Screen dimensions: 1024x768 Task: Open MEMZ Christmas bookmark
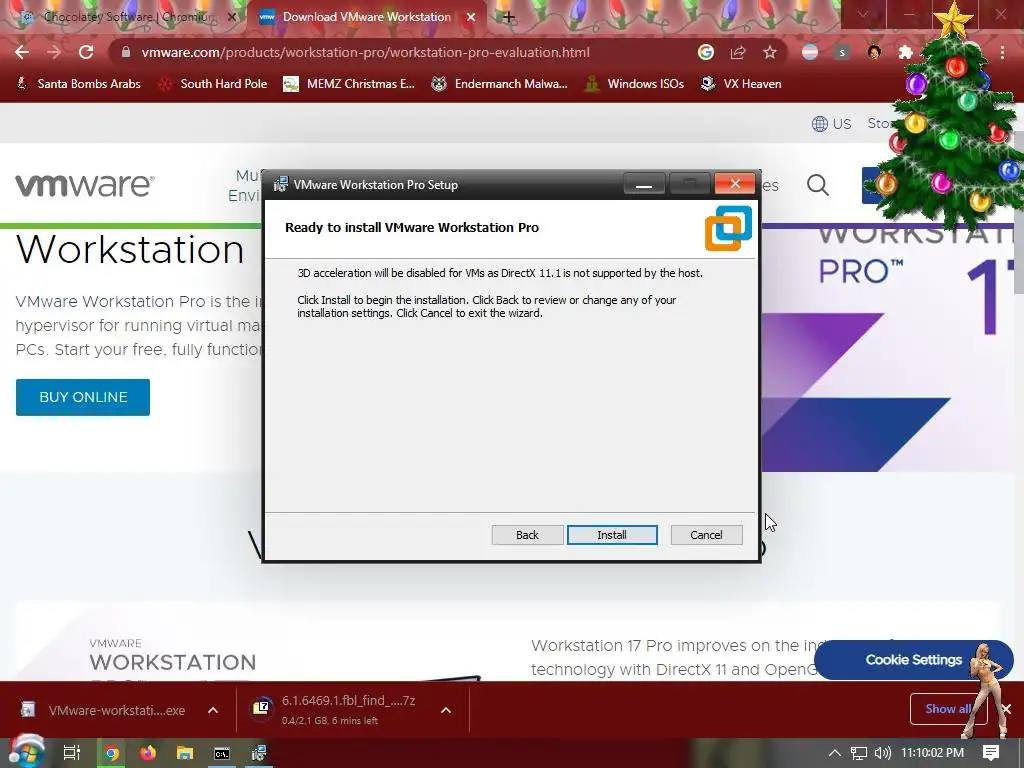point(349,84)
